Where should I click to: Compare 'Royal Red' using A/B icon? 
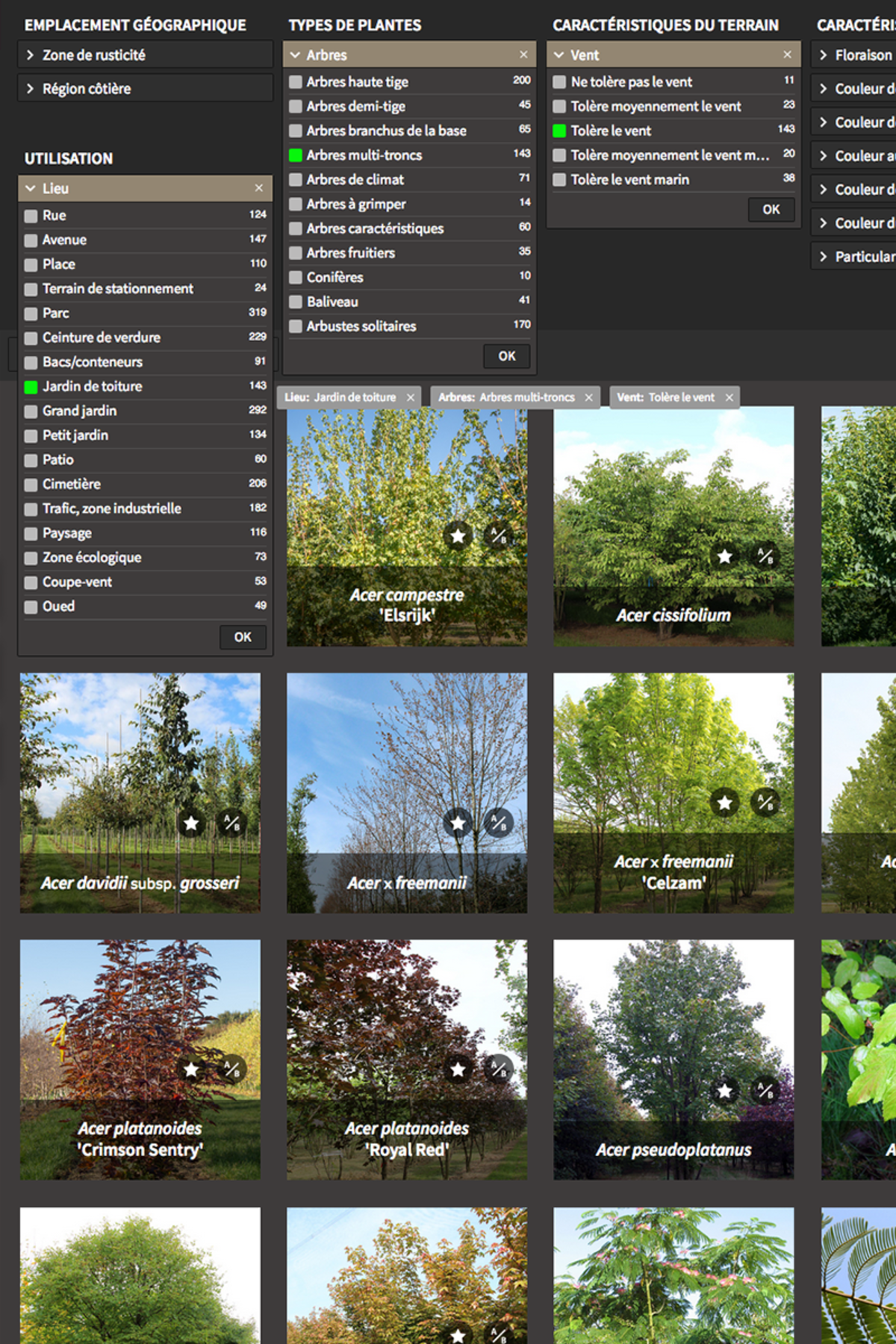[x=498, y=1069]
